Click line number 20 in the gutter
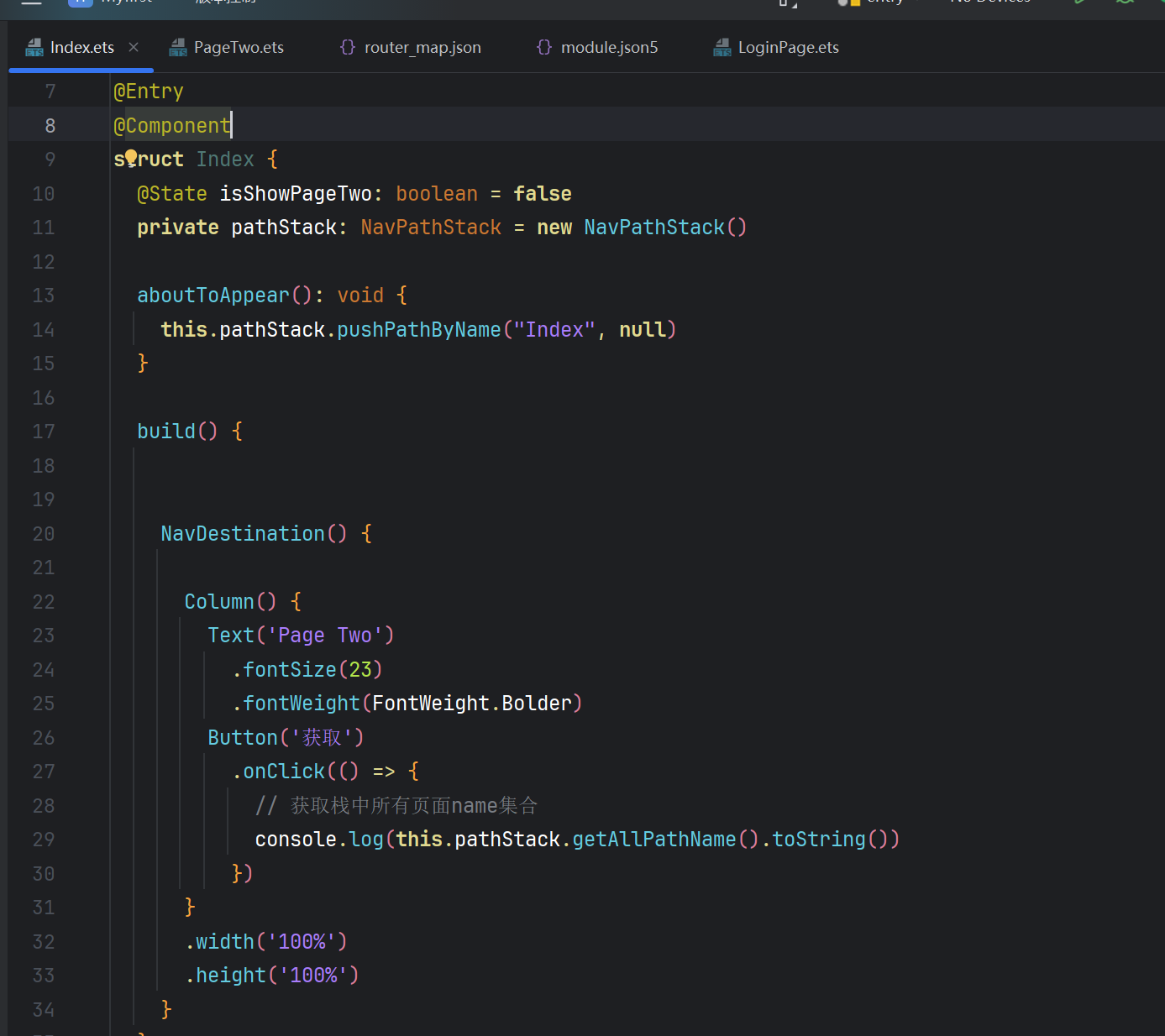The width and height of the screenshot is (1165, 1036). point(44,534)
